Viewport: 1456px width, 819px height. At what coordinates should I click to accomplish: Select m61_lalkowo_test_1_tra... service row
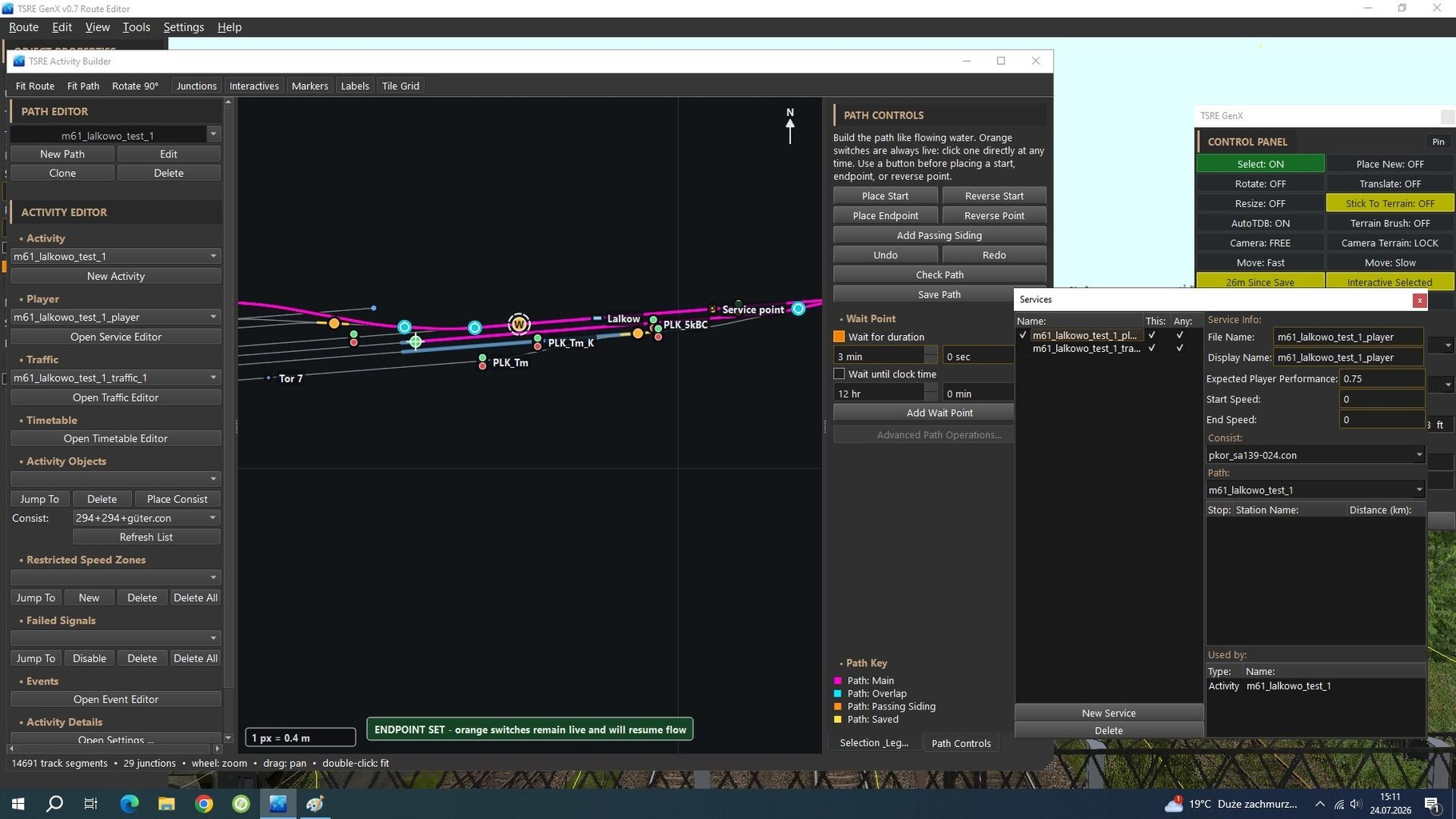[x=1086, y=348]
